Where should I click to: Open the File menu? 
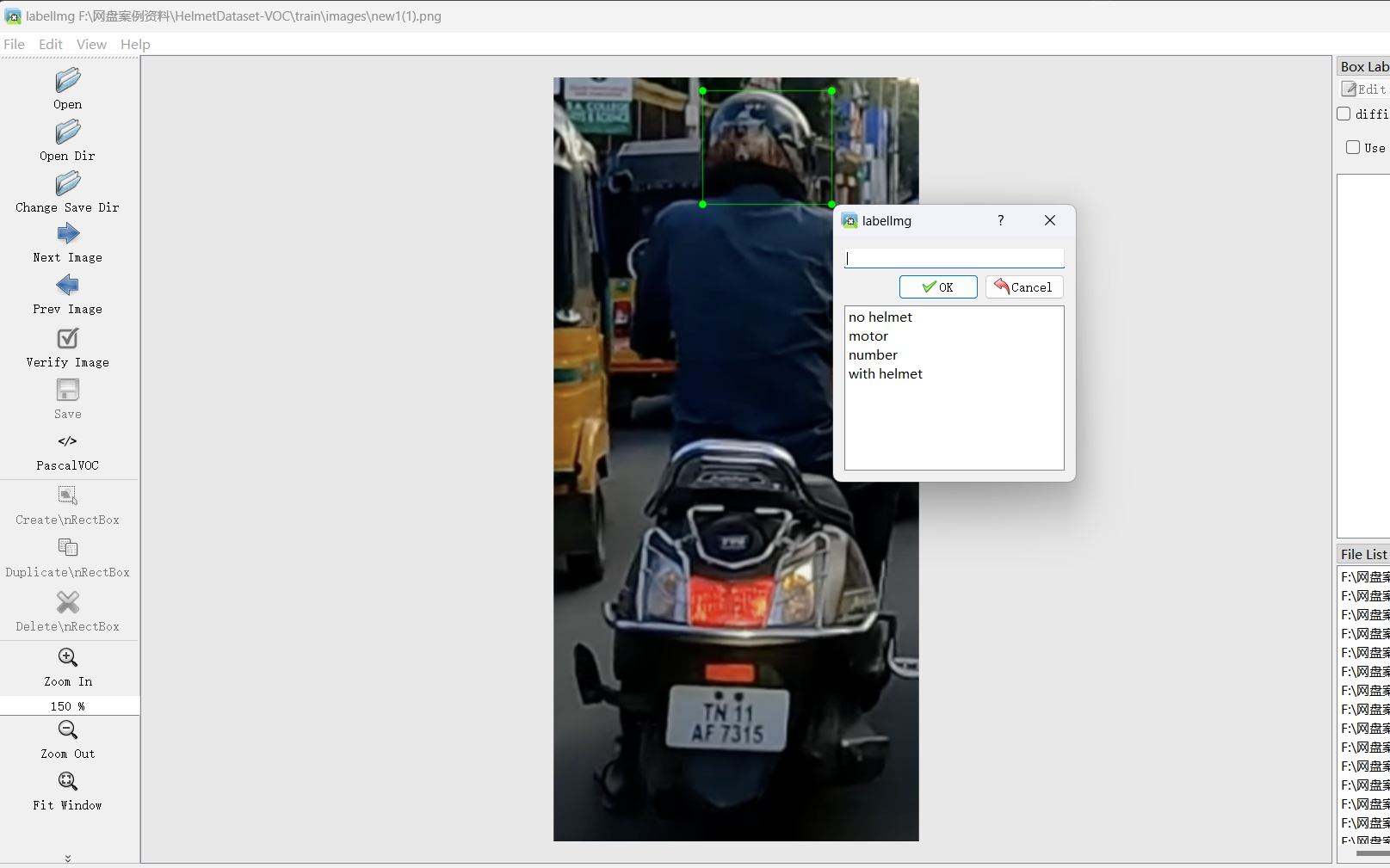pyautogui.click(x=15, y=44)
